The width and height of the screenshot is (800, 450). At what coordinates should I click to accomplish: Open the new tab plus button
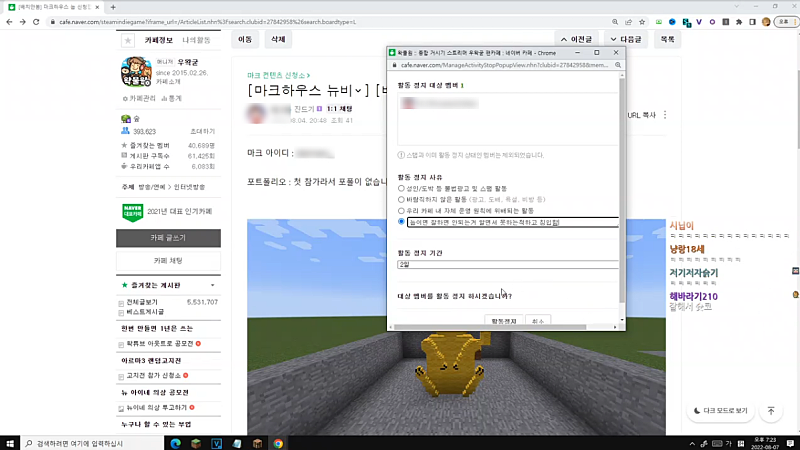[x=113, y=7]
